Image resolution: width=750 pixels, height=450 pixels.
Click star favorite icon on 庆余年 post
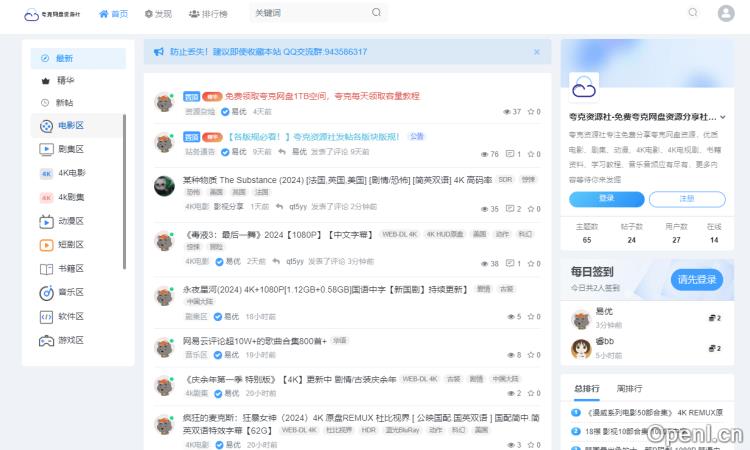click(x=530, y=393)
